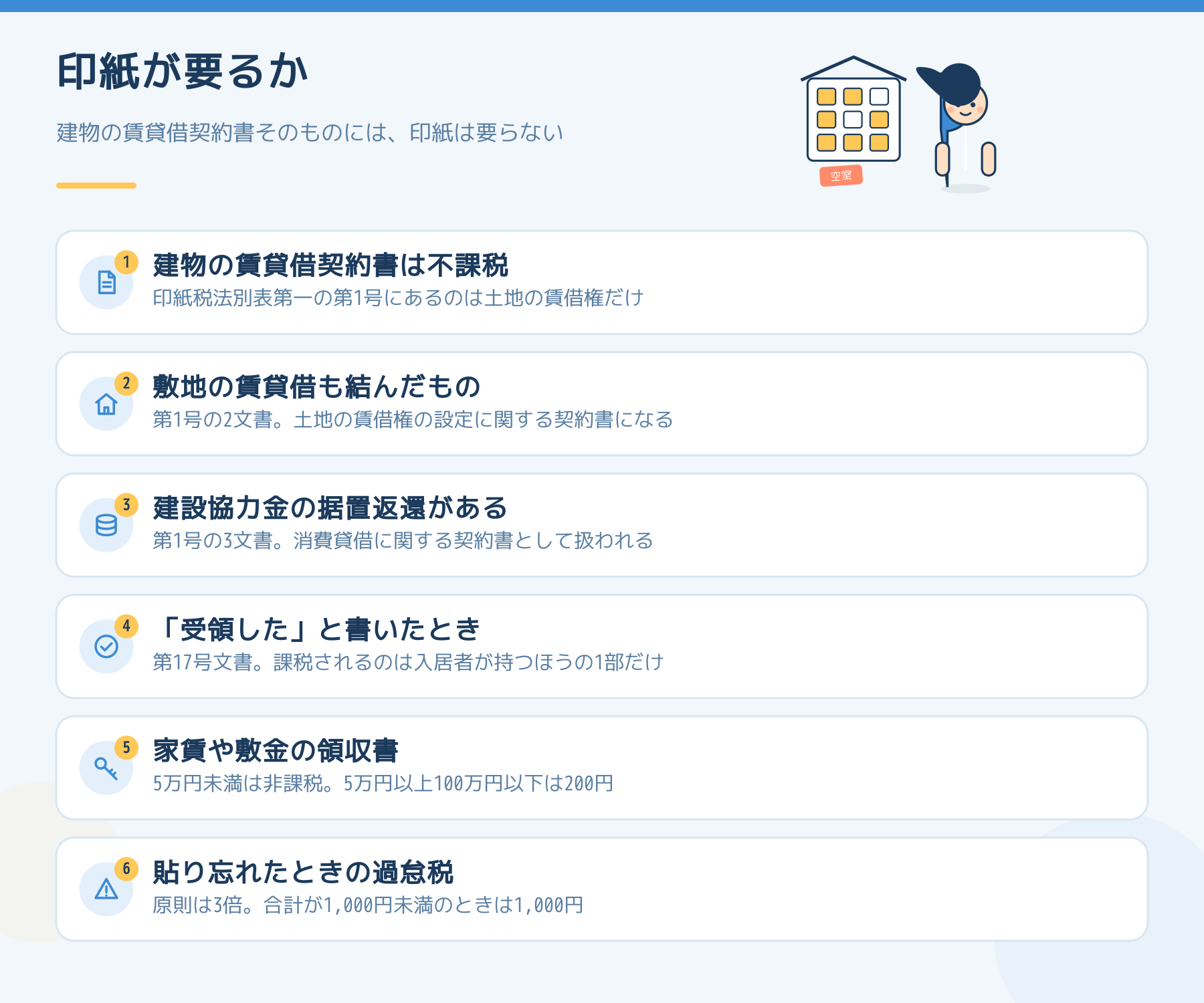Click the checkmark circle icon on card 4

tap(106, 647)
